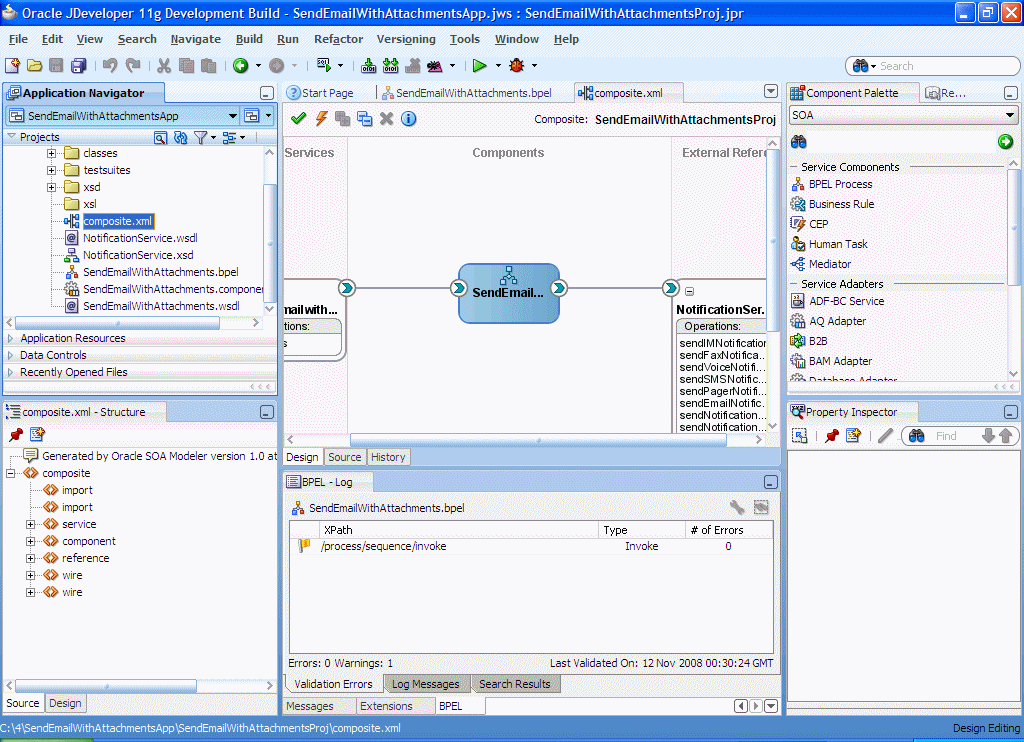Click the Cut scissors toolbar icon
Viewport: 1024px width, 742px height.
pyautogui.click(x=164, y=65)
